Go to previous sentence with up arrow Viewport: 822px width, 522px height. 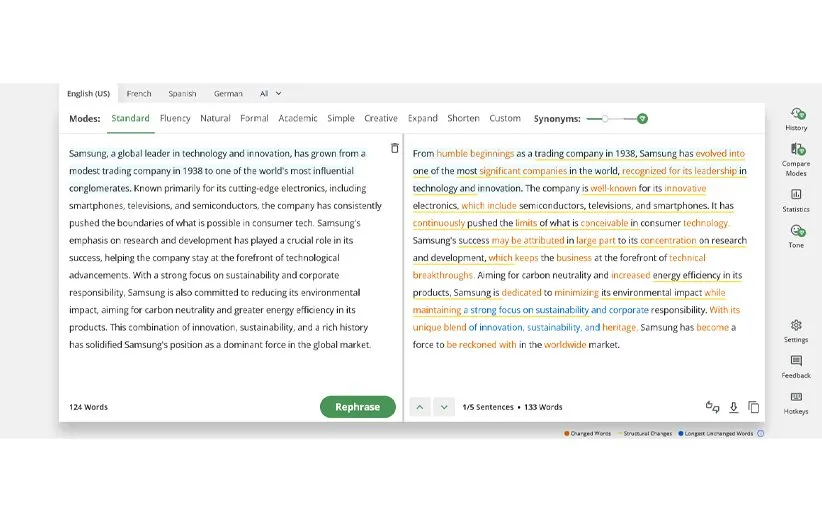click(420, 407)
